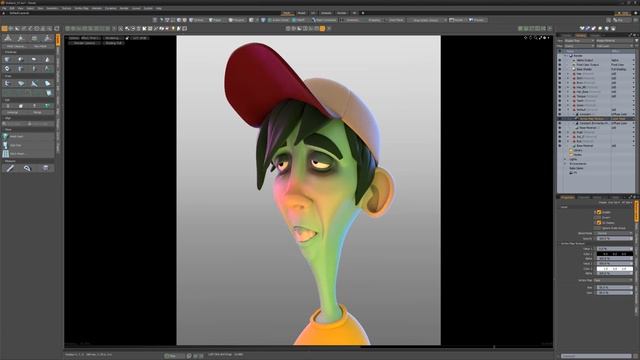Open the Blend Mode dropdown

pos(613,233)
